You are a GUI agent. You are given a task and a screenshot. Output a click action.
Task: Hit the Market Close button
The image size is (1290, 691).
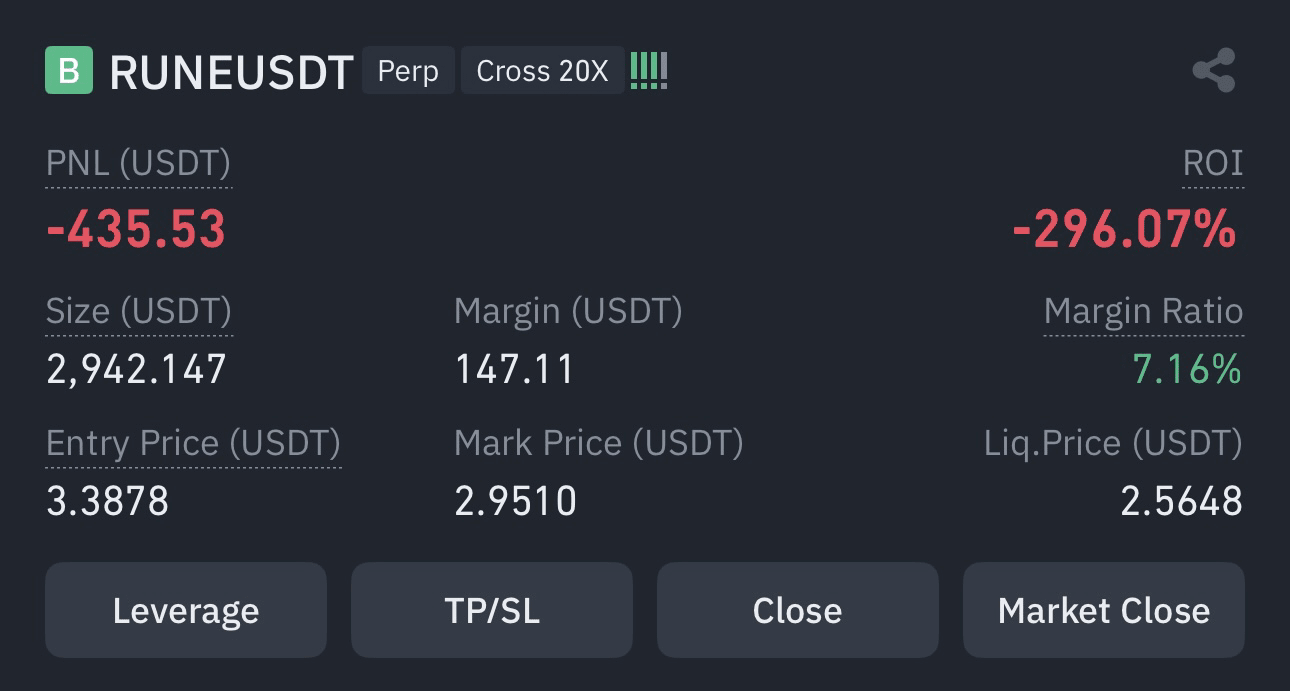click(1104, 610)
